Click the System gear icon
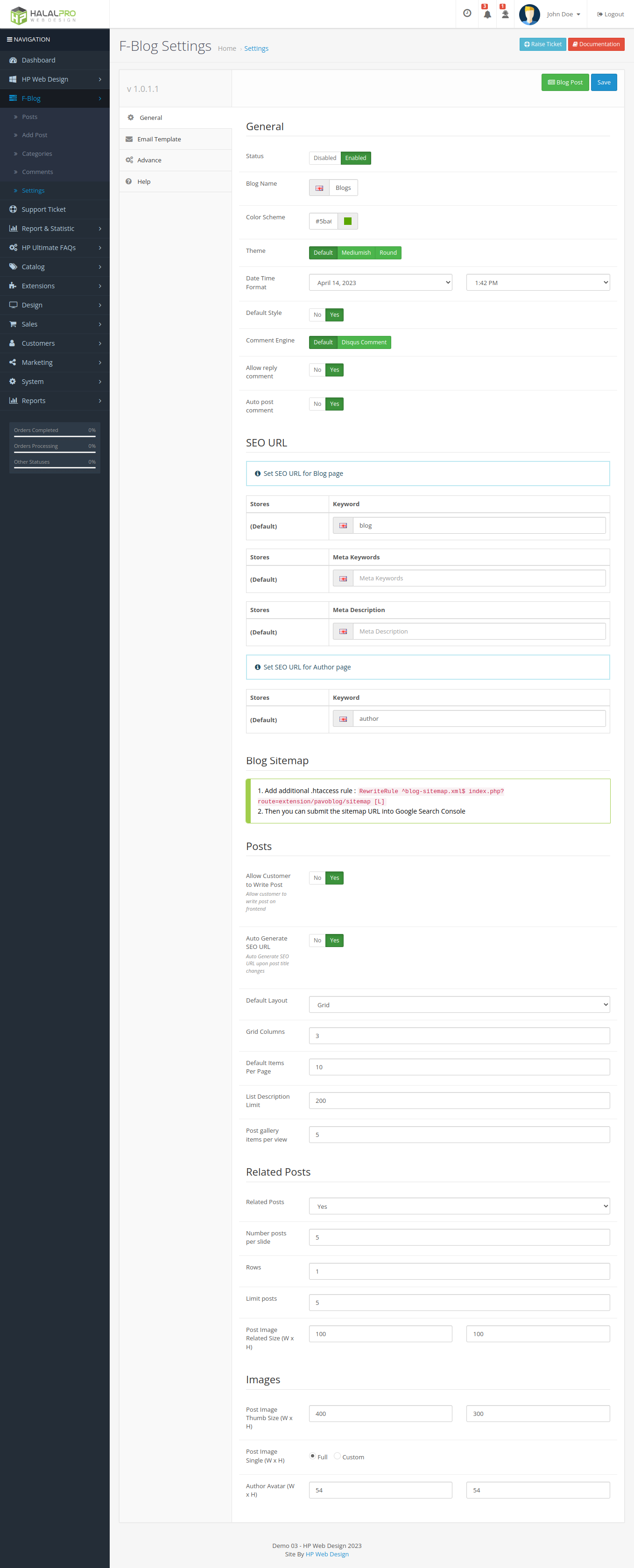The width and height of the screenshot is (634, 1568). (13, 382)
